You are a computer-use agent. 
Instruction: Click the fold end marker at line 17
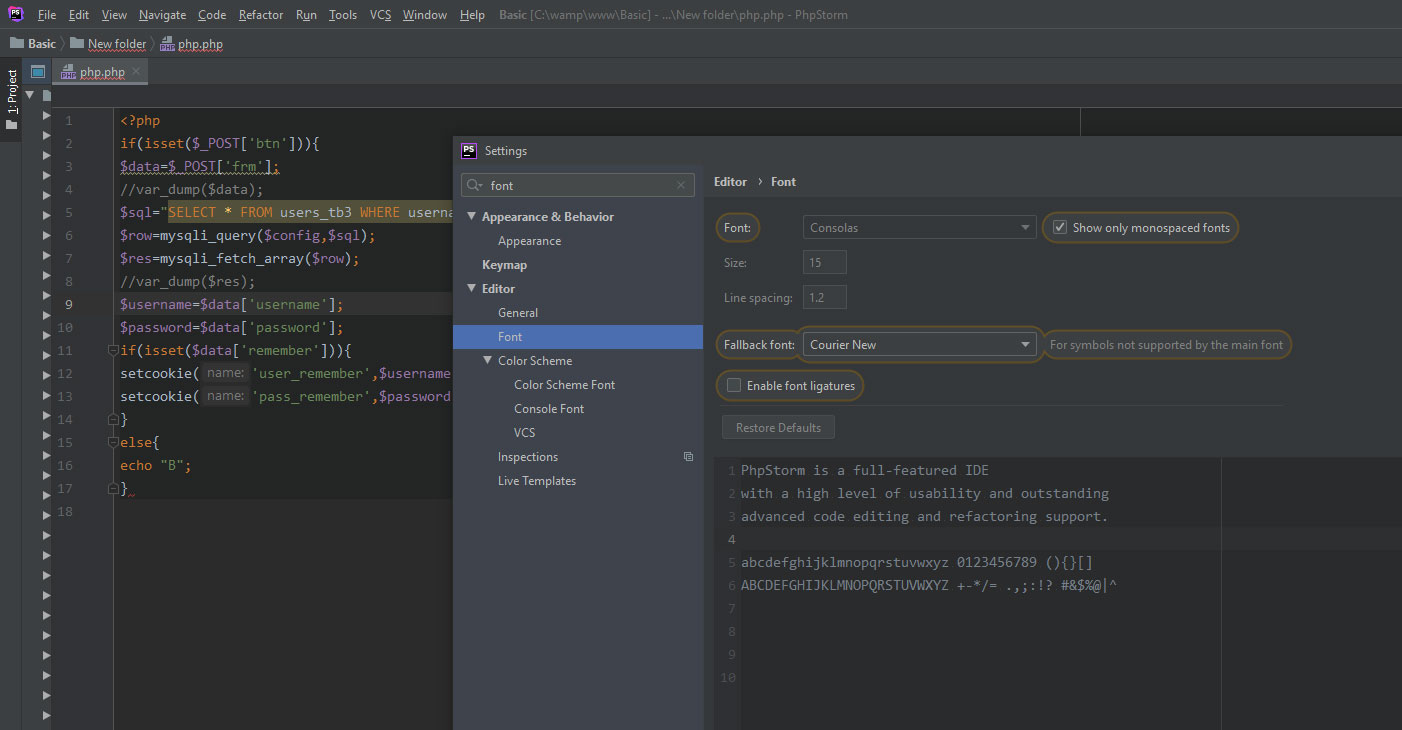click(112, 488)
